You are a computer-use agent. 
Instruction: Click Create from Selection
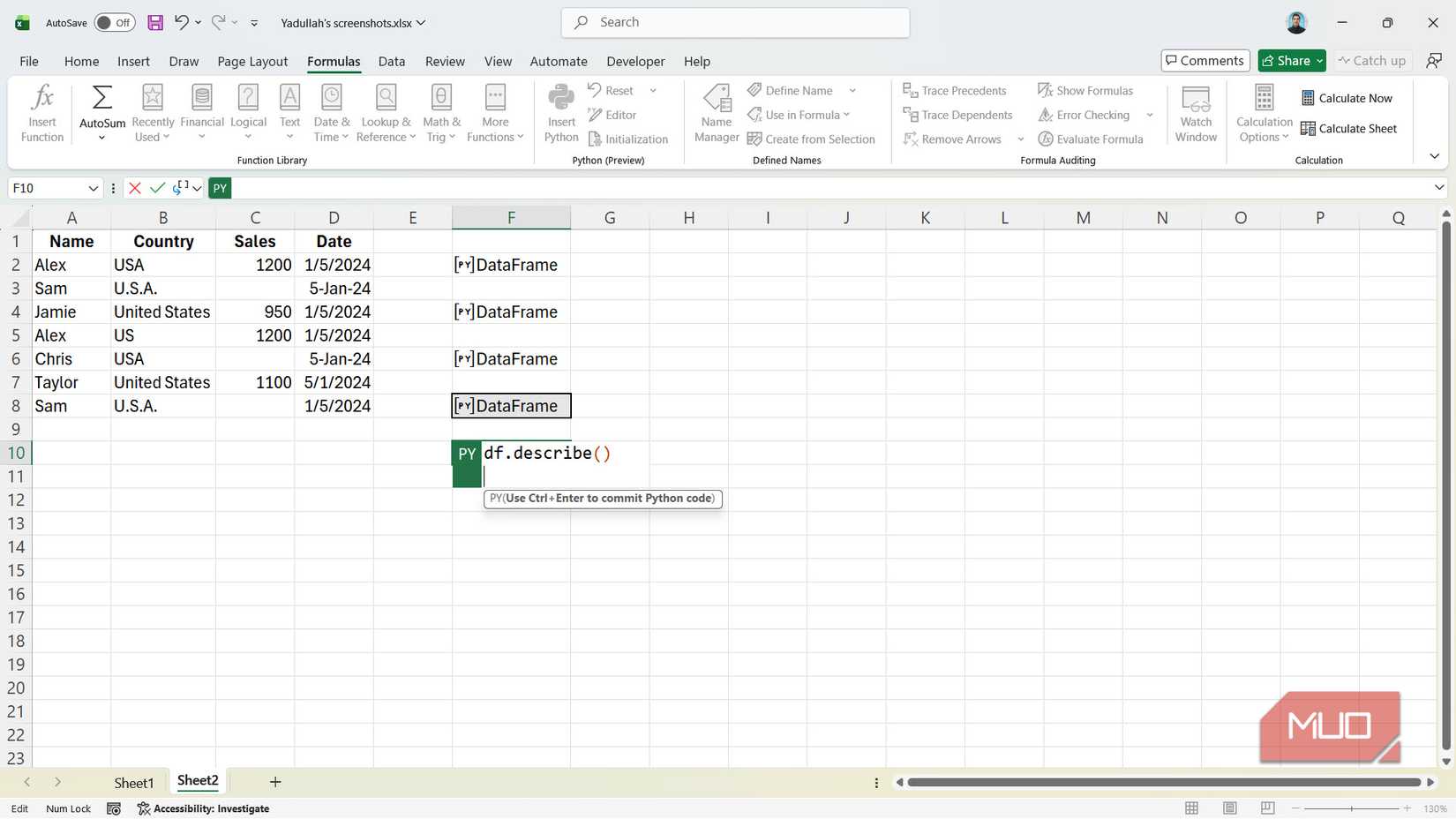click(811, 139)
